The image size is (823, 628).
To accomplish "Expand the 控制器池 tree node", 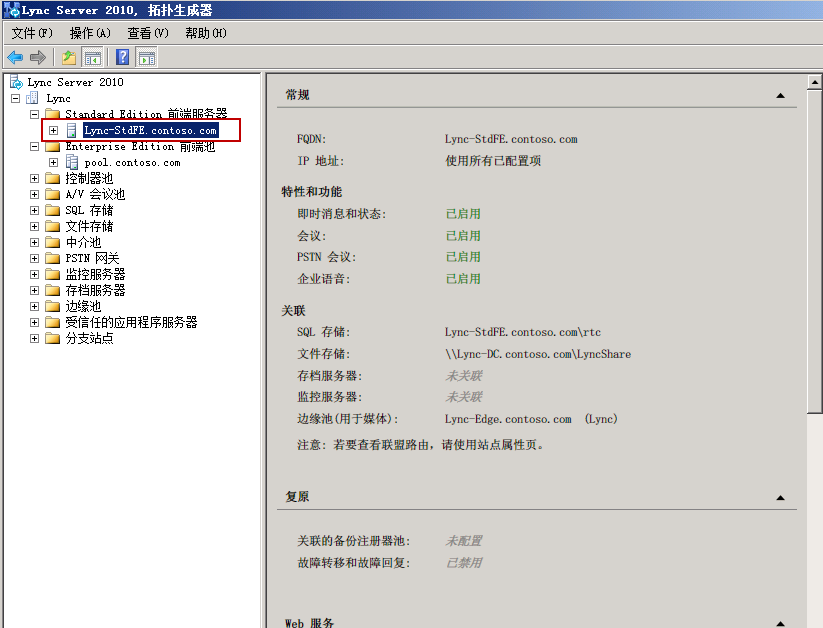I will pyautogui.click(x=35, y=179).
